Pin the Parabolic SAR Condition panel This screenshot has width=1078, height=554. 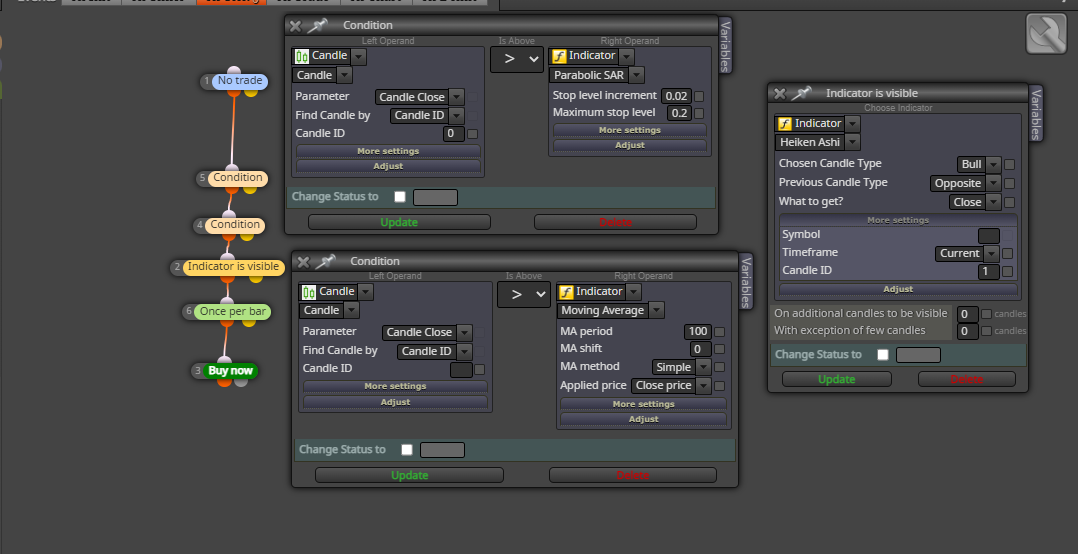pos(318,25)
